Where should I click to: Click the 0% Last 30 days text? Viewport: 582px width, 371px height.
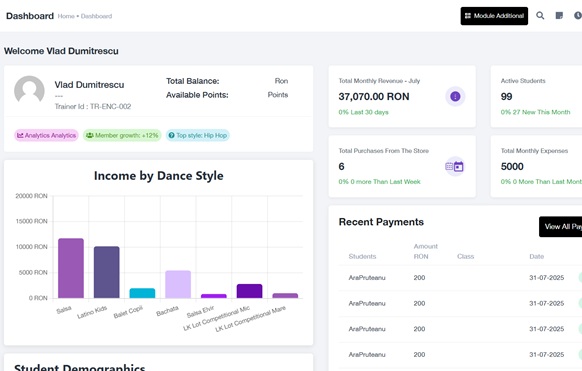point(363,112)
